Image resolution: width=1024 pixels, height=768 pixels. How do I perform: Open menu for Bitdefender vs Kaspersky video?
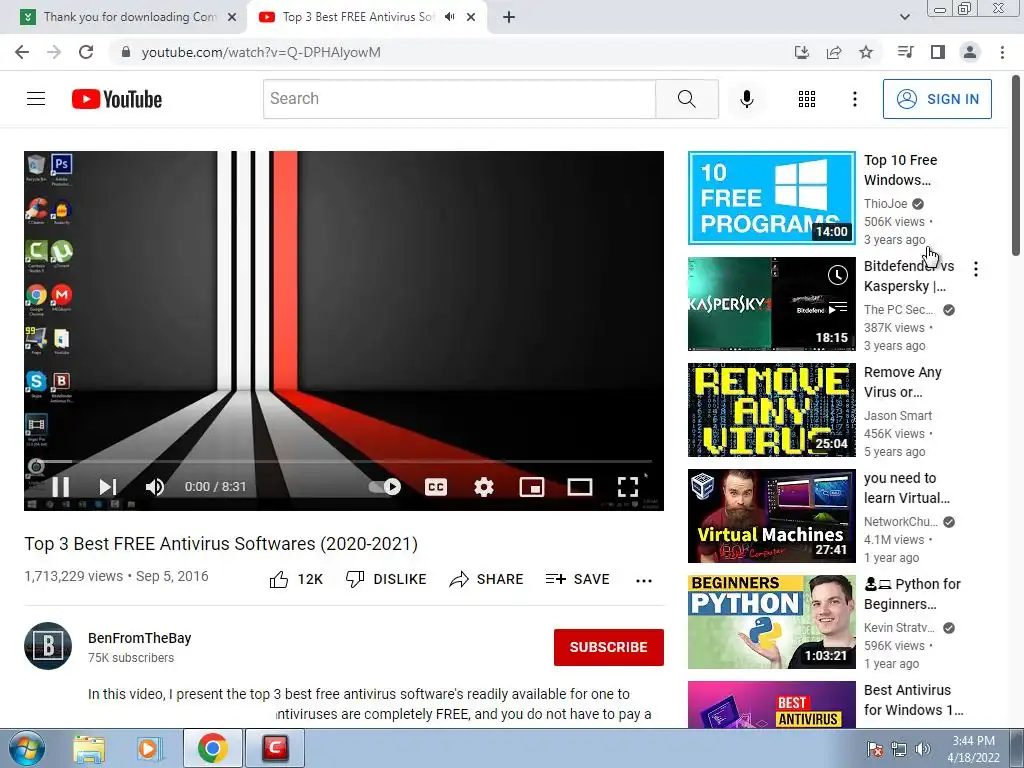click(976, 269)
